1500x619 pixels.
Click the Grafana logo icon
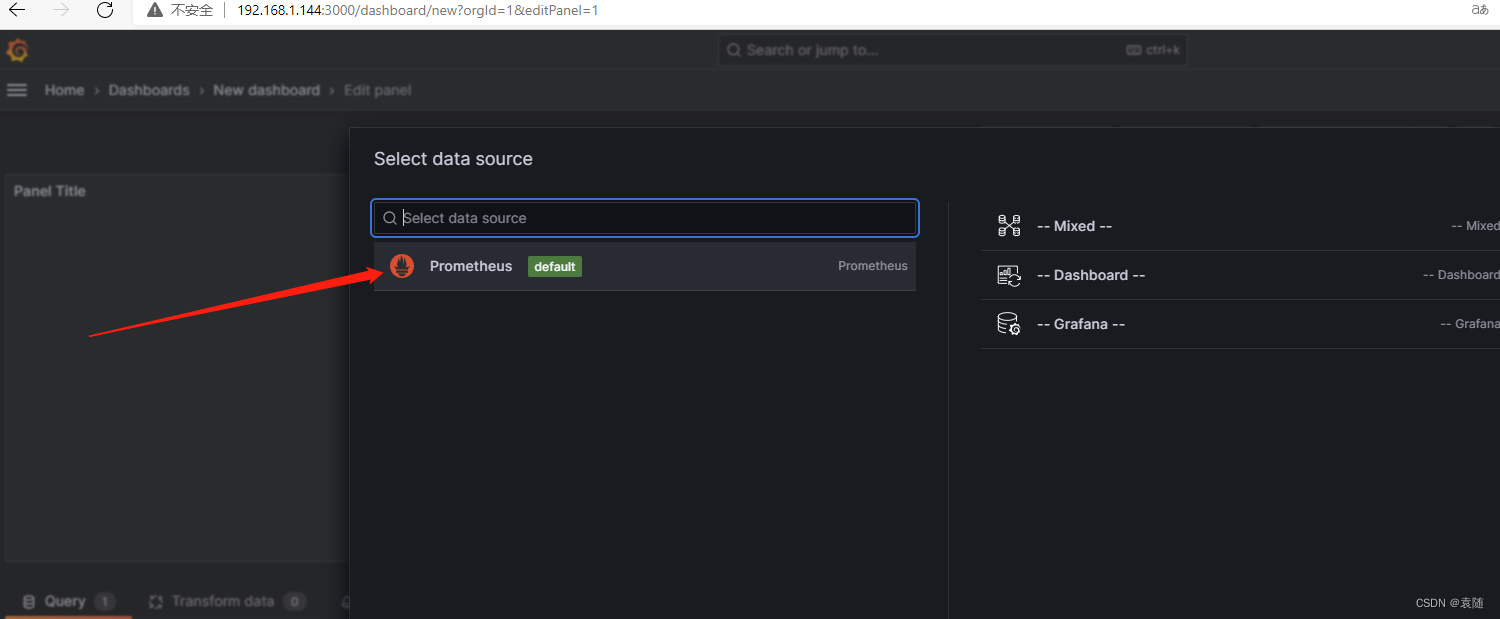point(17,50)
